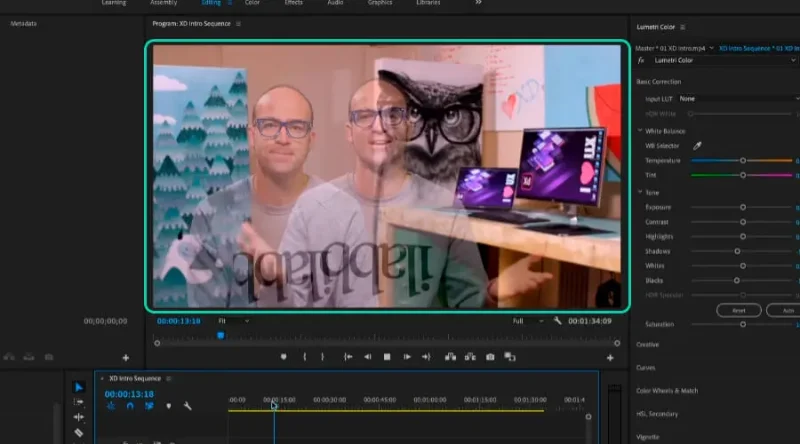Click the Exposure slider handle
The height and width of the screenshot is (444, 800).
(743, 208)
